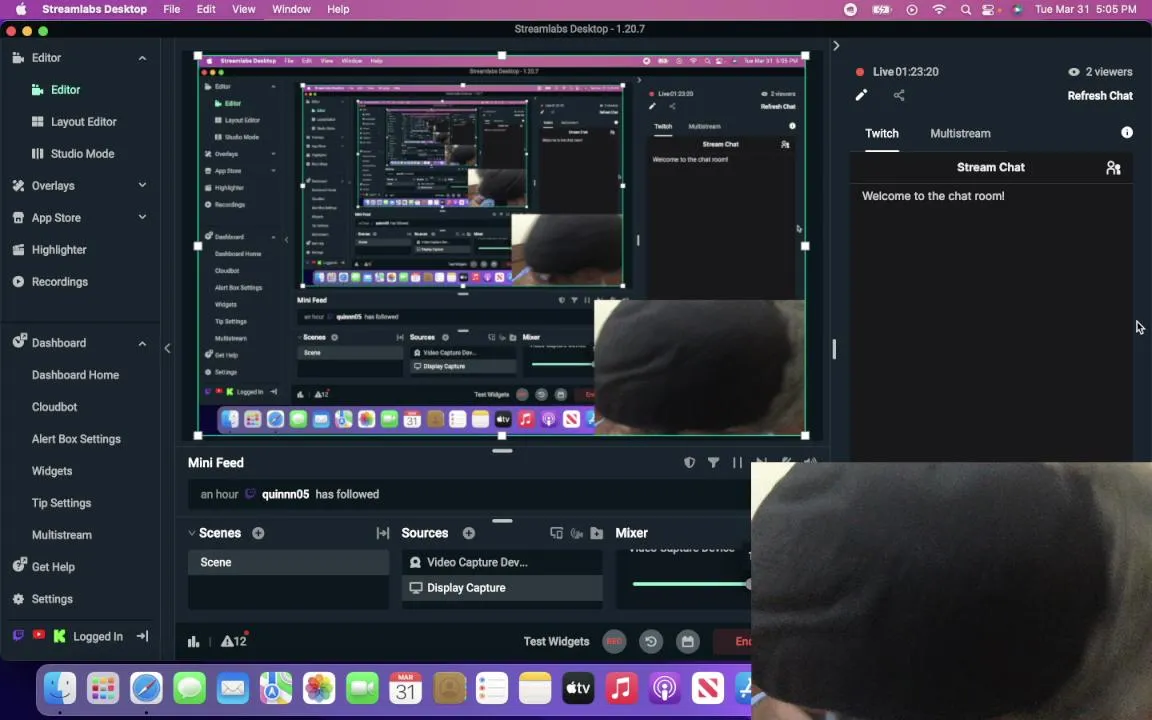This screenshot has width=1152, height=720.
Task: Open scene transitions icon in Scenes header
Action: coord(383,533)
